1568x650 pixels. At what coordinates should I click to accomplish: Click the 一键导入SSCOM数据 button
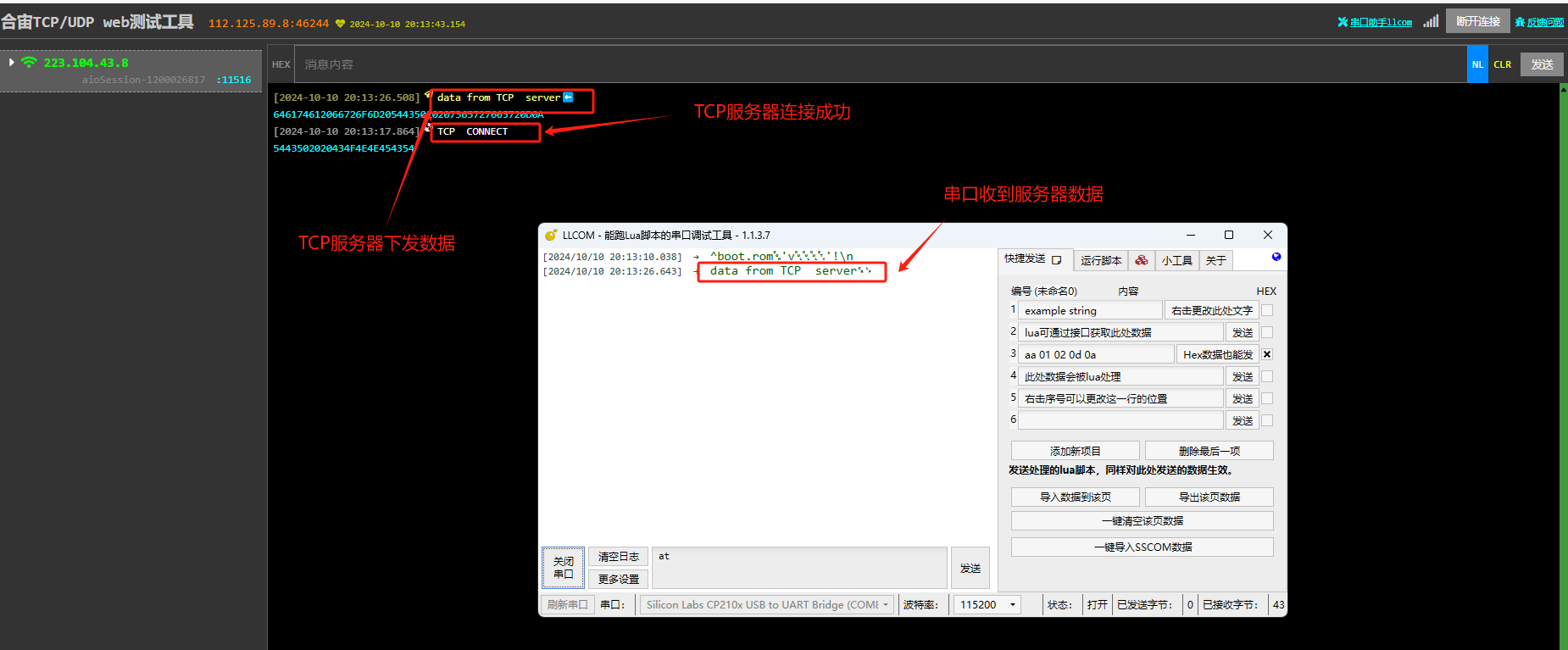[1143, 547]
